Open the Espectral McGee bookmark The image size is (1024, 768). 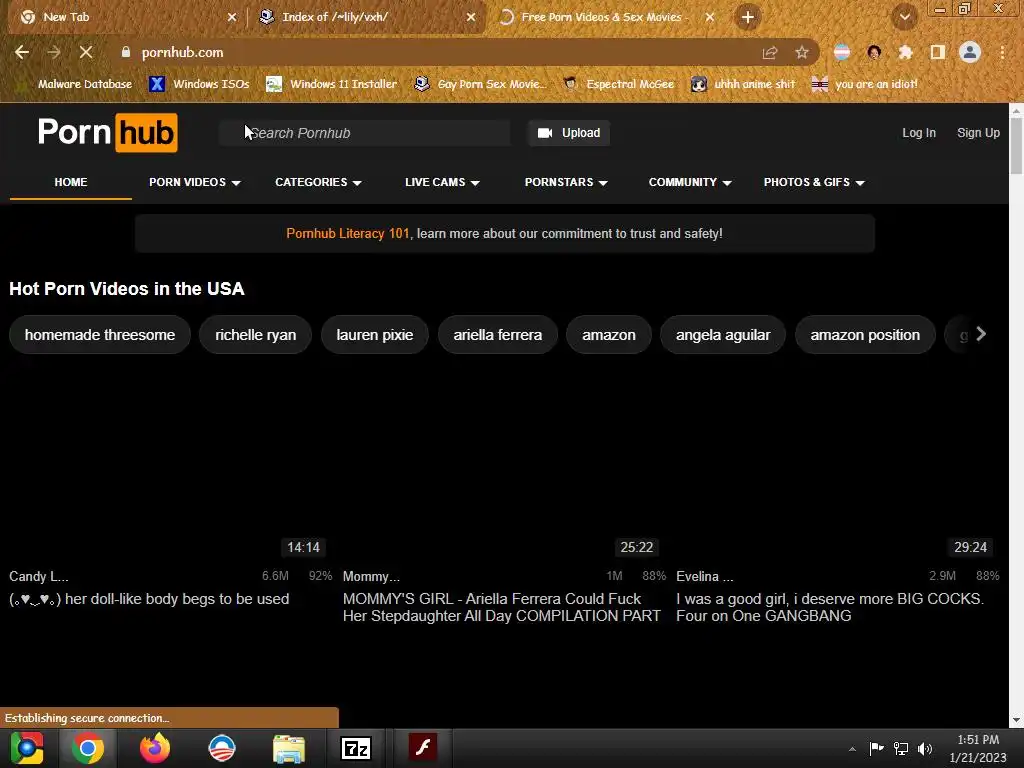pos(619,84)
